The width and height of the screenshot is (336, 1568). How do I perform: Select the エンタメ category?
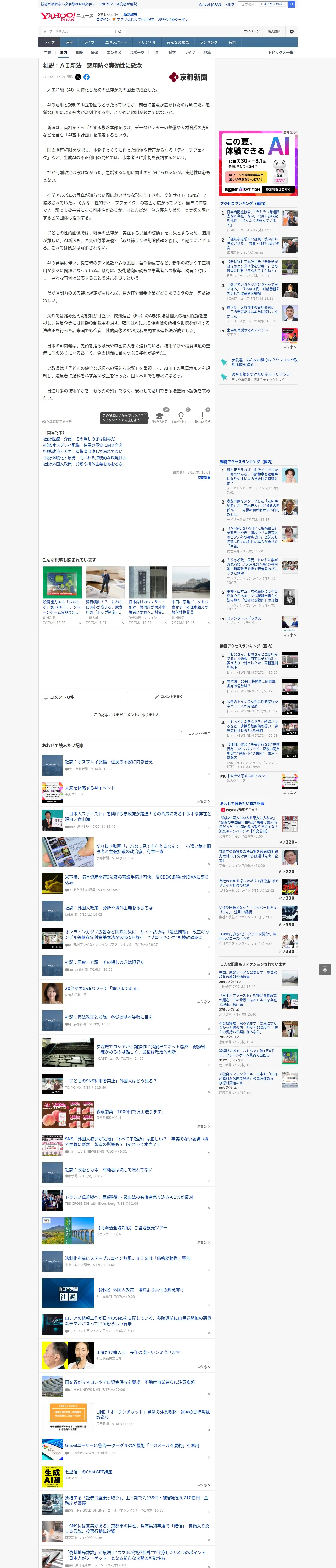[114, 52]
